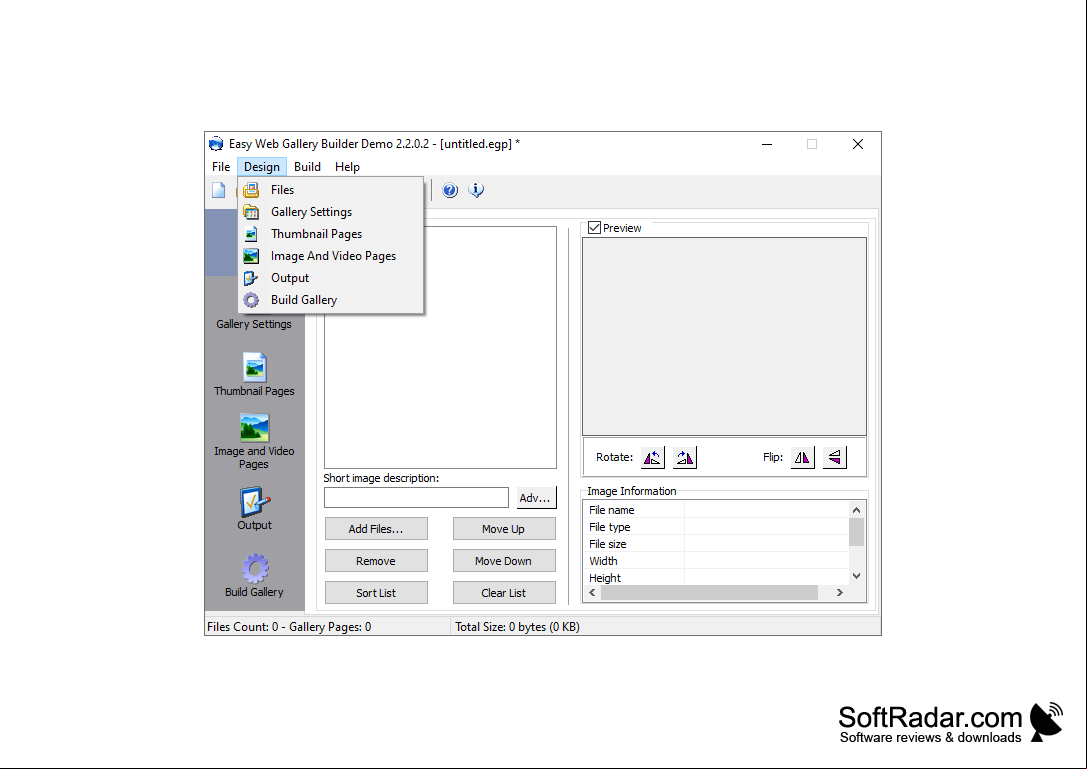Rotate the image clockwise

click(685, 458)
